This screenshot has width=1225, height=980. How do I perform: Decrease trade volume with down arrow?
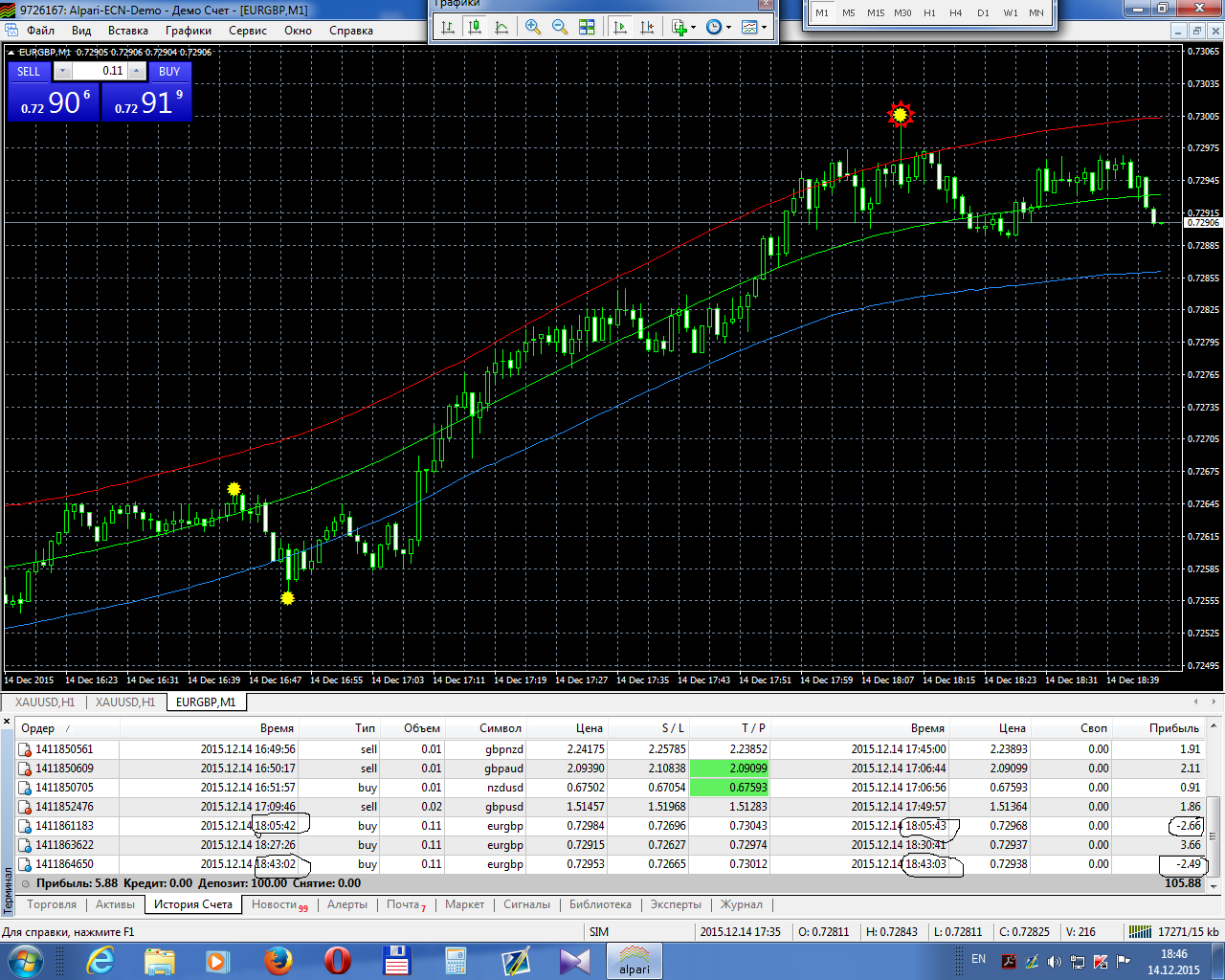[62, 71]
